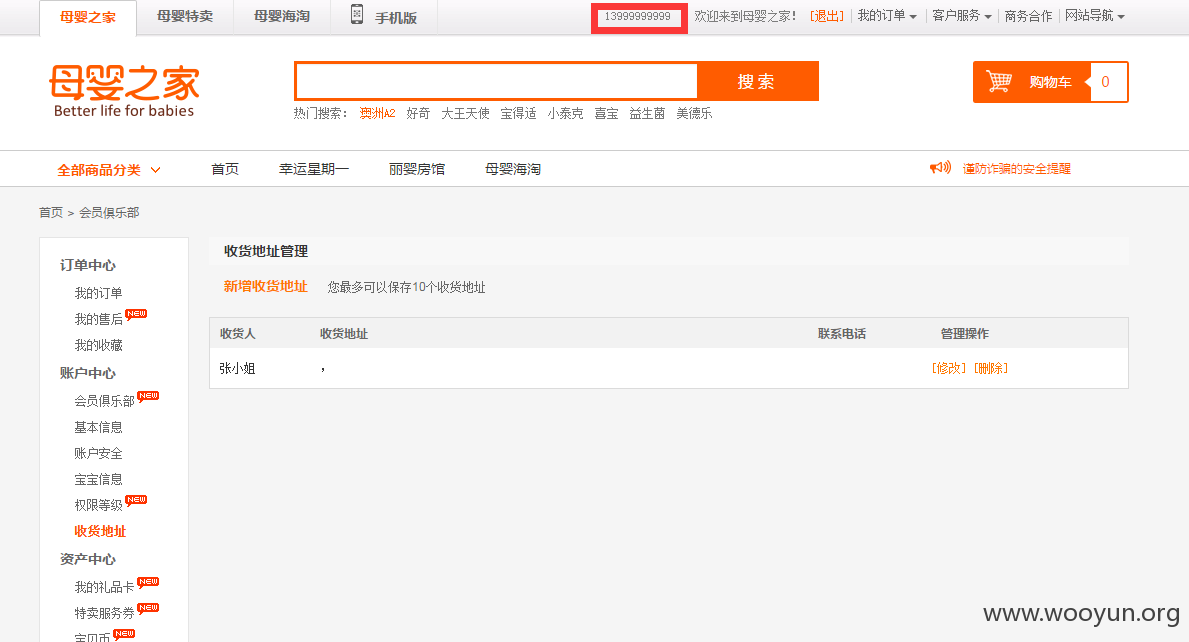1189x642 pixels.
Task: Open 特卖服务券 in sidebar
Action: 104,612
